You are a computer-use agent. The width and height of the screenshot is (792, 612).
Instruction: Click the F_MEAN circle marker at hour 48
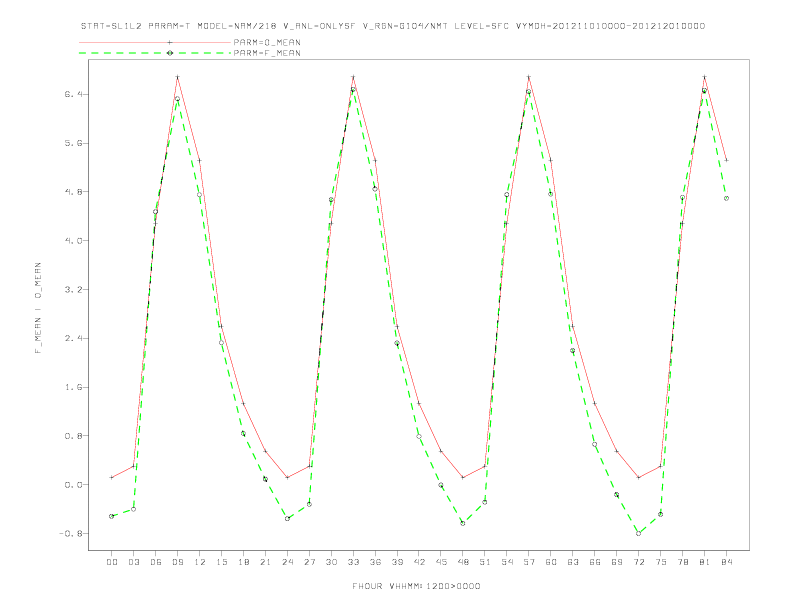(x=463, y=523)
